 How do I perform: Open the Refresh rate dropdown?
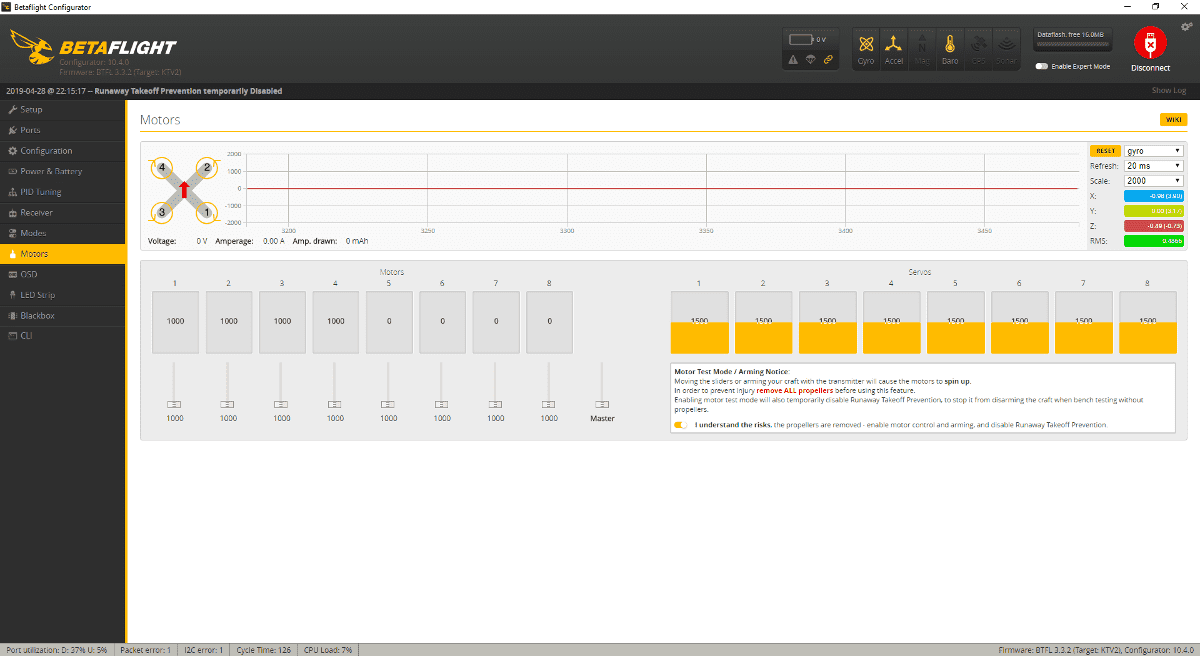1153,166
